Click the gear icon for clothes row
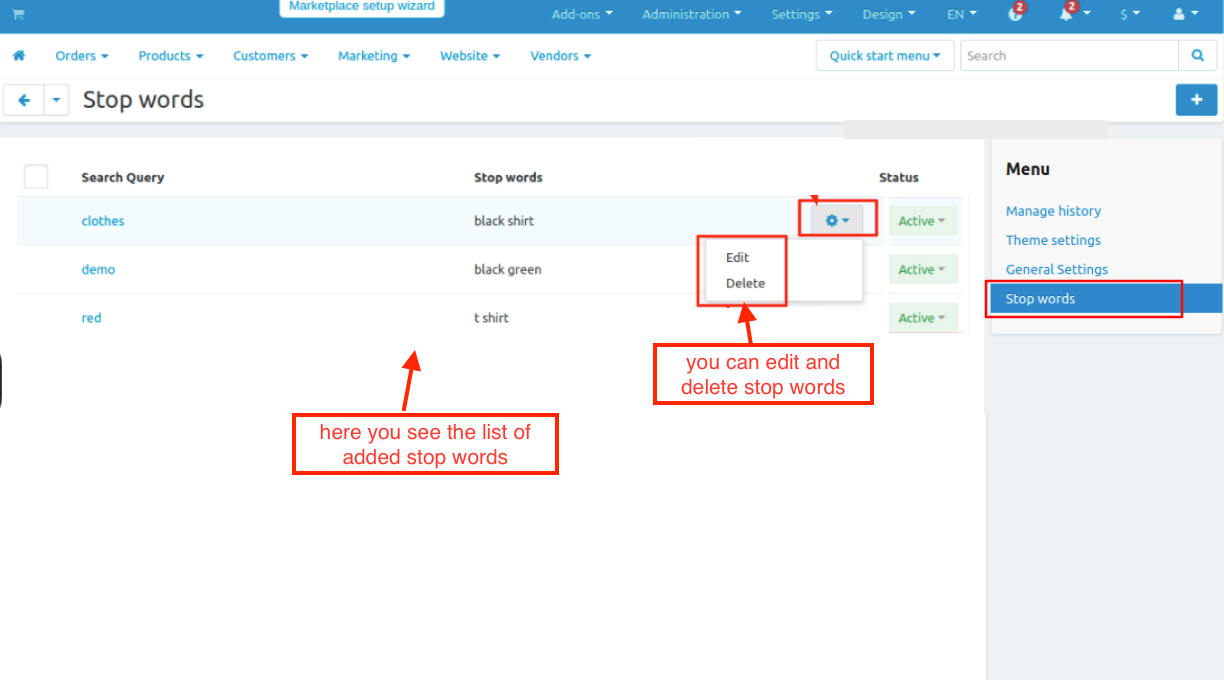Viewport: 1224px width, 680px height. (836, 220)
